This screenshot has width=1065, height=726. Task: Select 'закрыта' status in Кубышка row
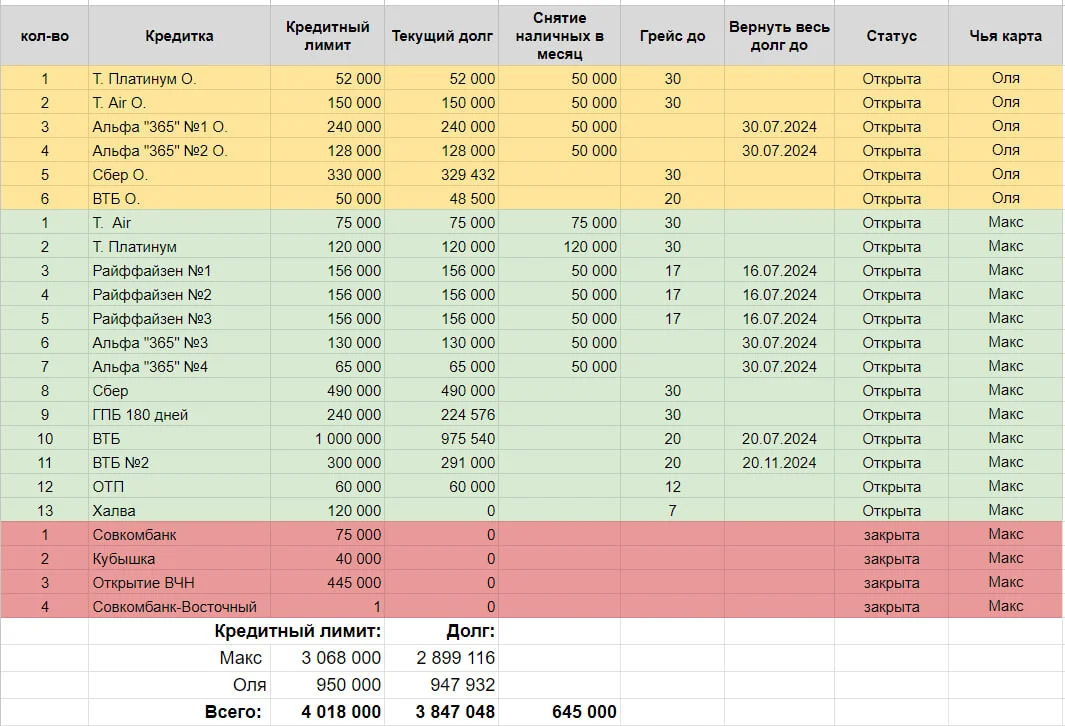(x=891, y=558)
